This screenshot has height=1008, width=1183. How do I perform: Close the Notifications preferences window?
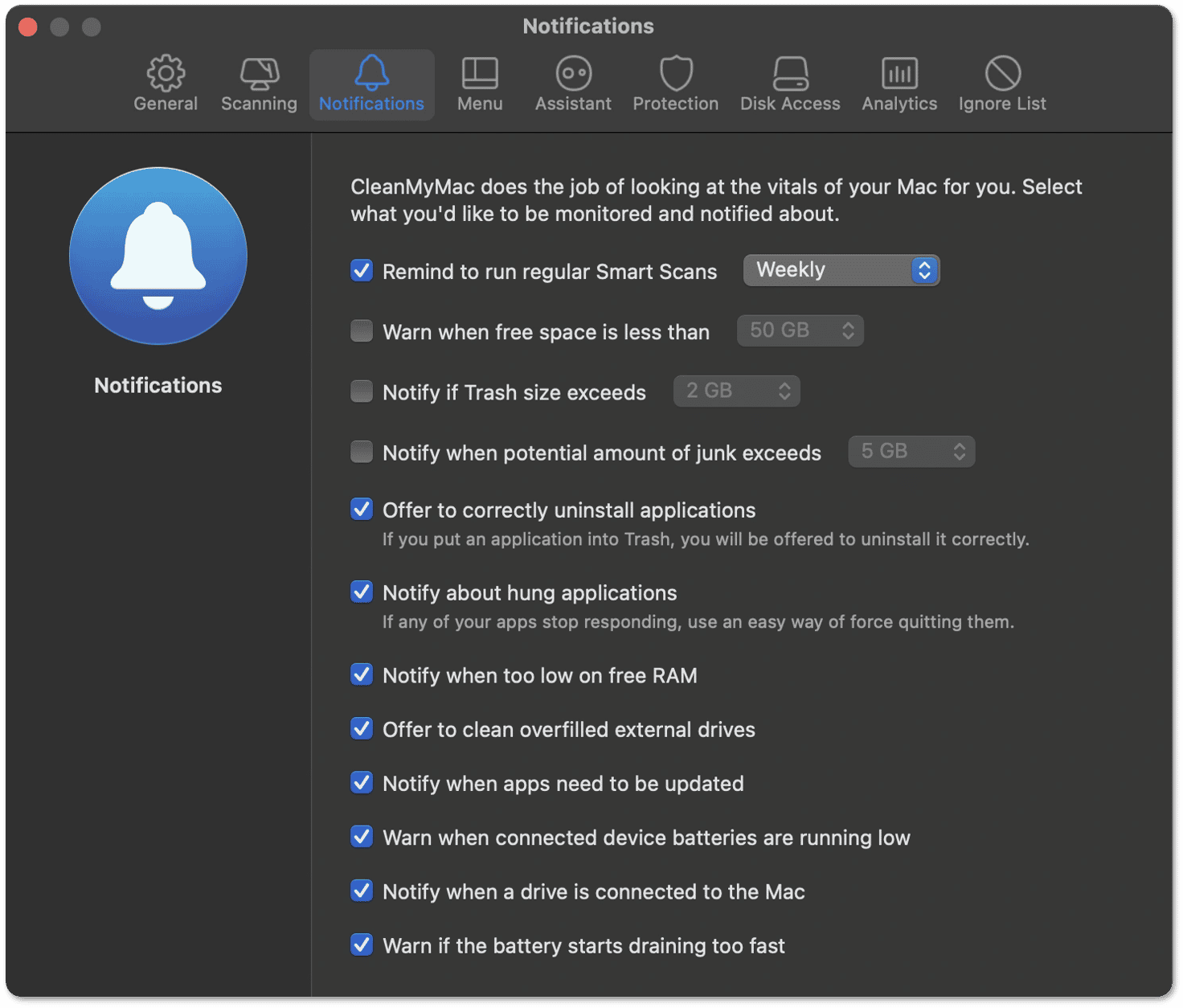[x=28, y=27]
